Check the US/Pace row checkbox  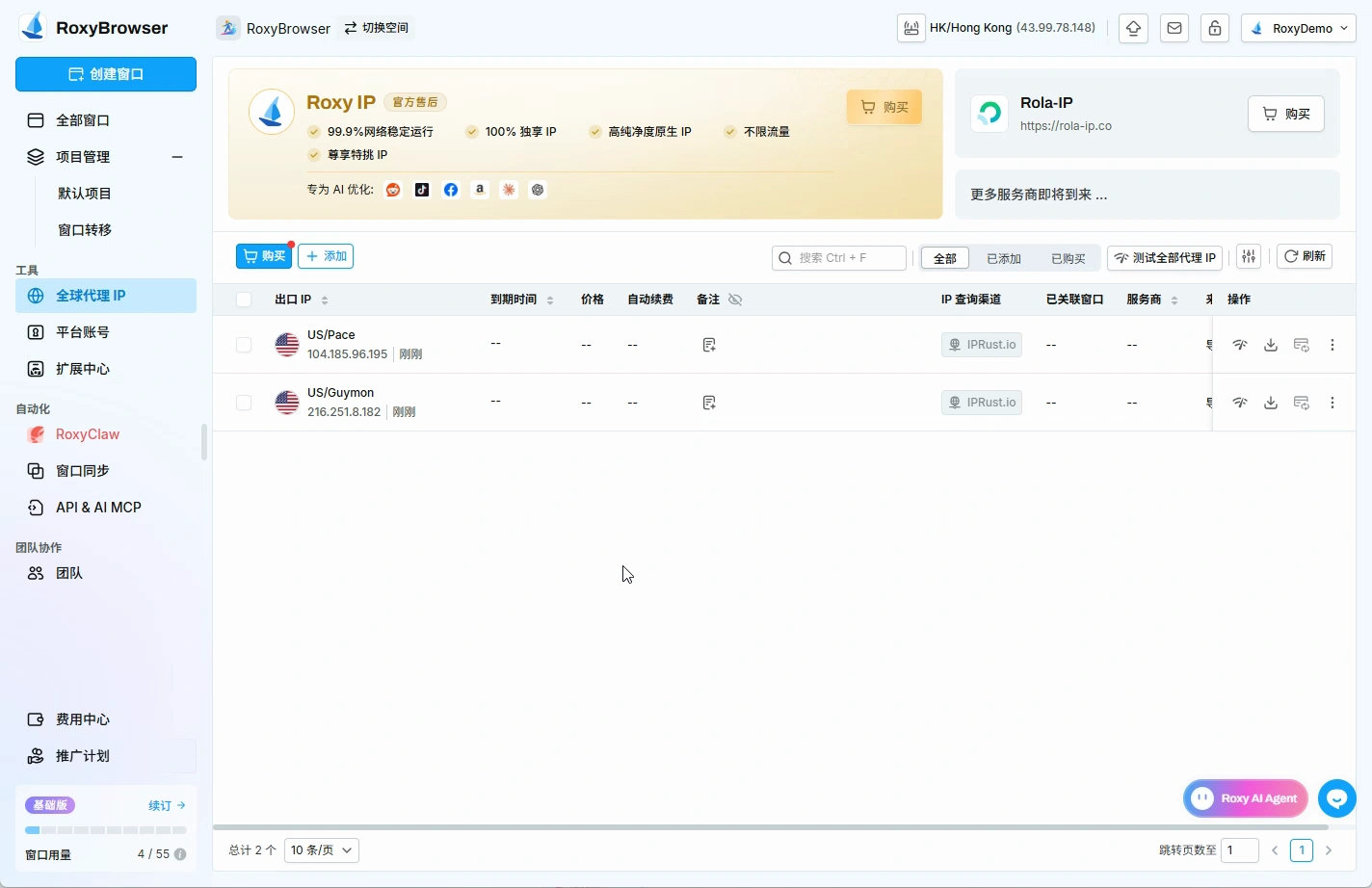pyautogui.click(x=244, y=345)
